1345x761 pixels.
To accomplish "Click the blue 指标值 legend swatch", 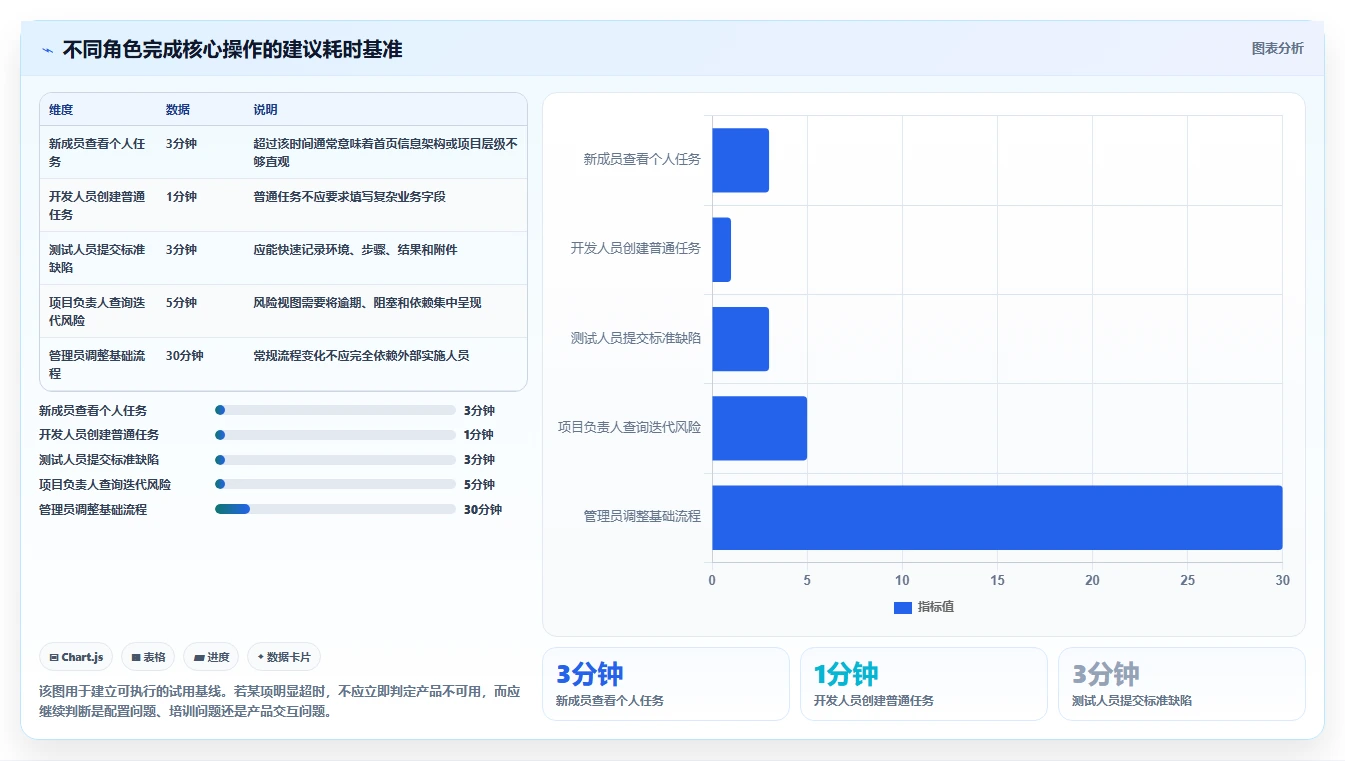I will coord(902,607).
